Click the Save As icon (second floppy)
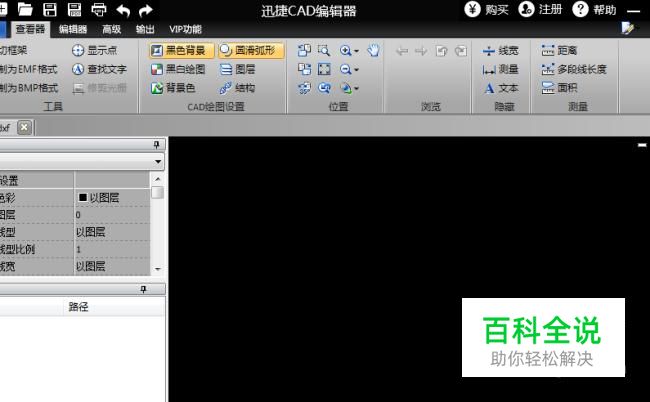The height and width of the screenshot is (402, 650). point(74,10)
